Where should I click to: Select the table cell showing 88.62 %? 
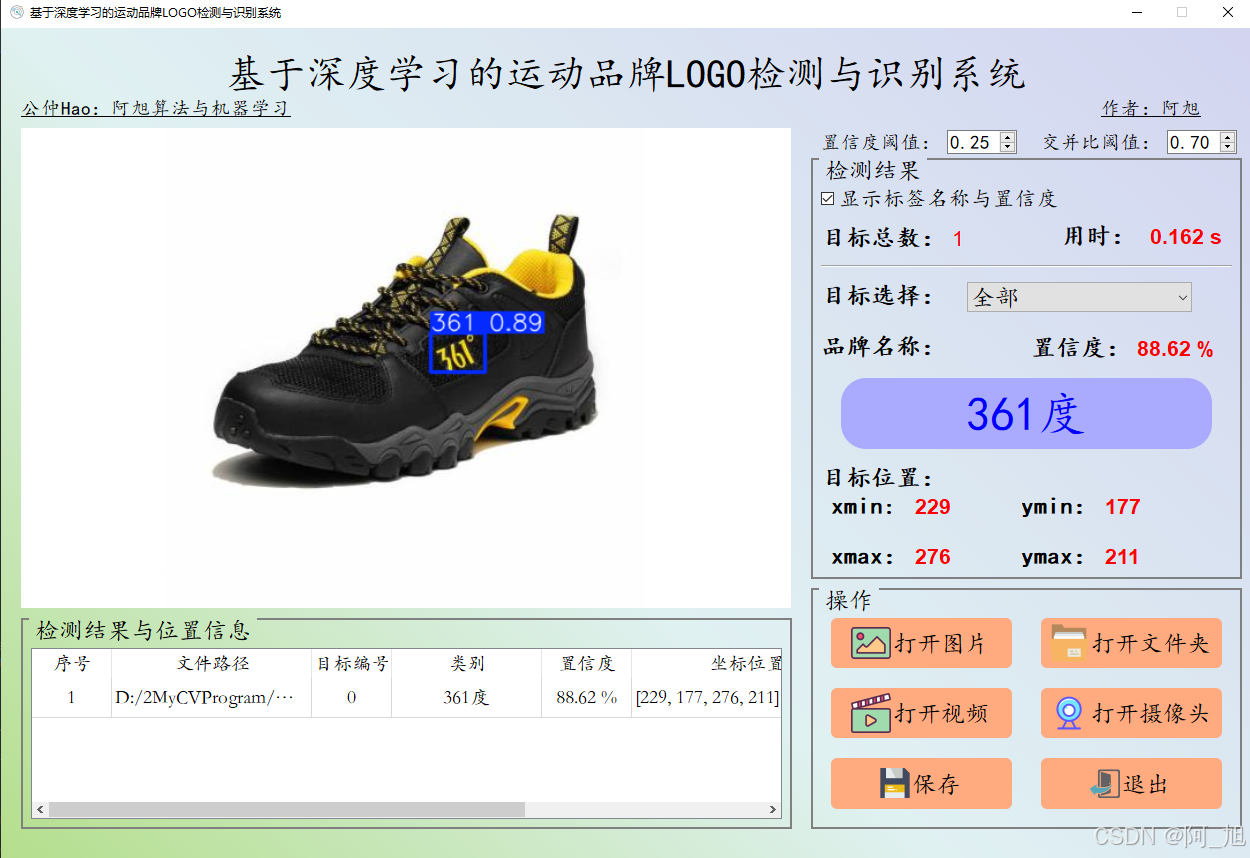coord(587,697)
